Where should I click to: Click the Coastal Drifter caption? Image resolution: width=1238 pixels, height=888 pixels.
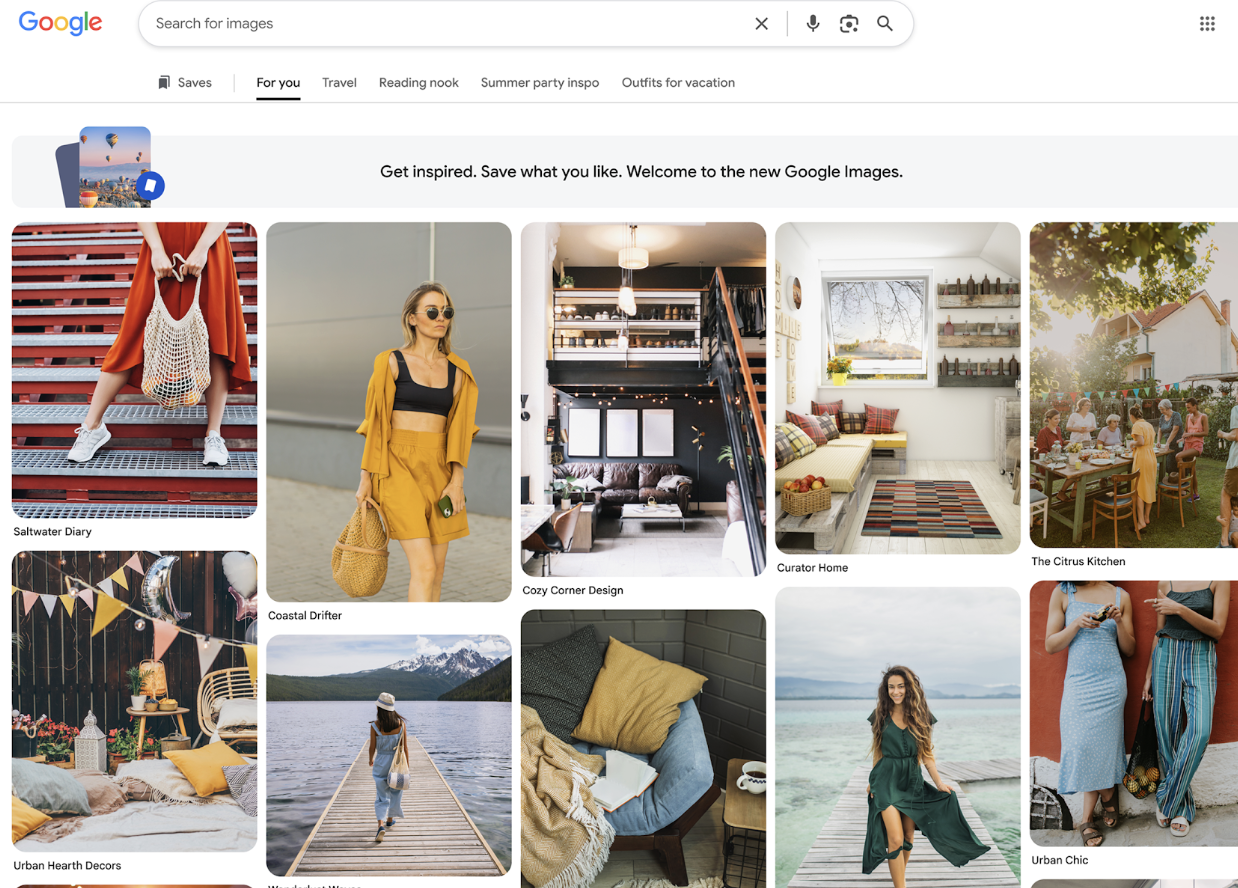pyautogui.click(x=305, y=616)
